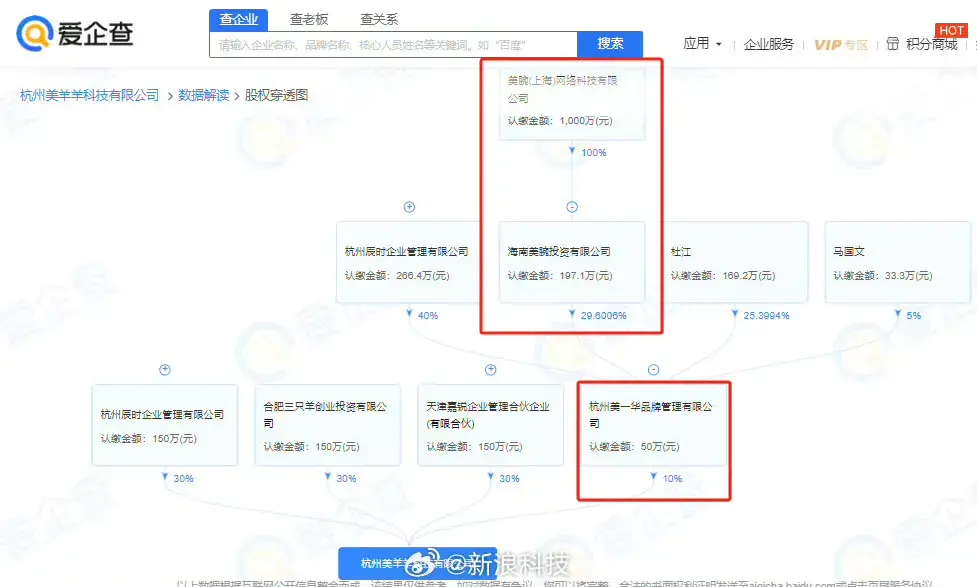The image size is (977, 587).
Task: Go to 杭州美羊羊科技有限公司 breadcrumb link
Action: [90, 95]
